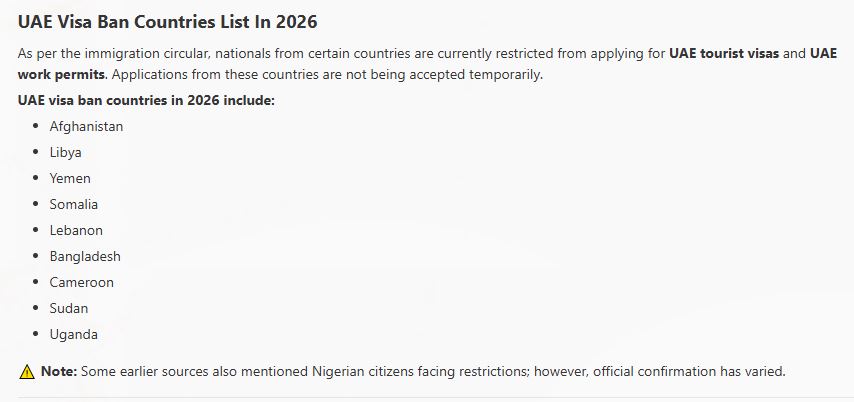854x402 pixels.
Task: Click the subheading about ban countries in 2026
Action: pos(147,101)
